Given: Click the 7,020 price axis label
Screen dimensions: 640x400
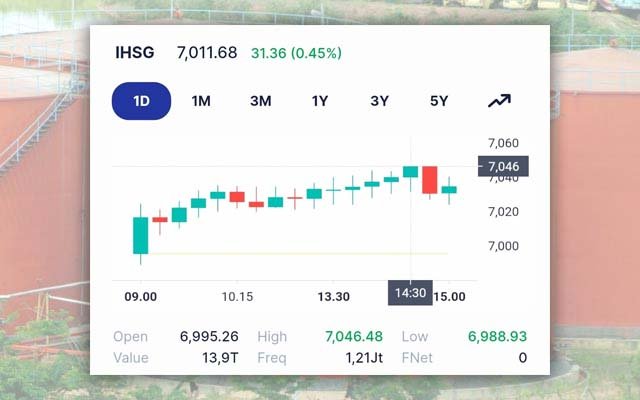Looking at the screenshot, I should pos(503,211).
